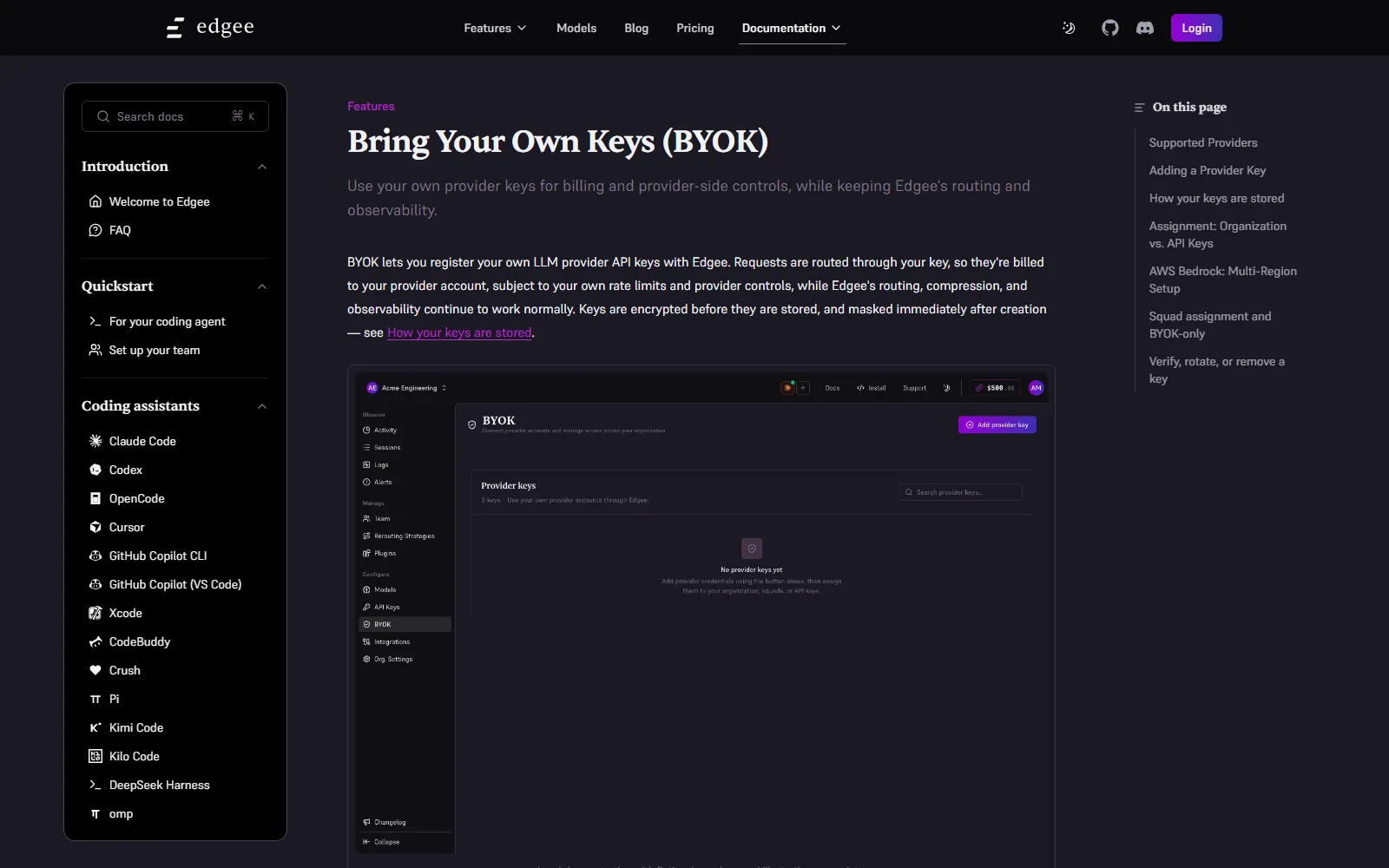
Task: Open the Pricing menu item
Action: click(x=695, y=28)
